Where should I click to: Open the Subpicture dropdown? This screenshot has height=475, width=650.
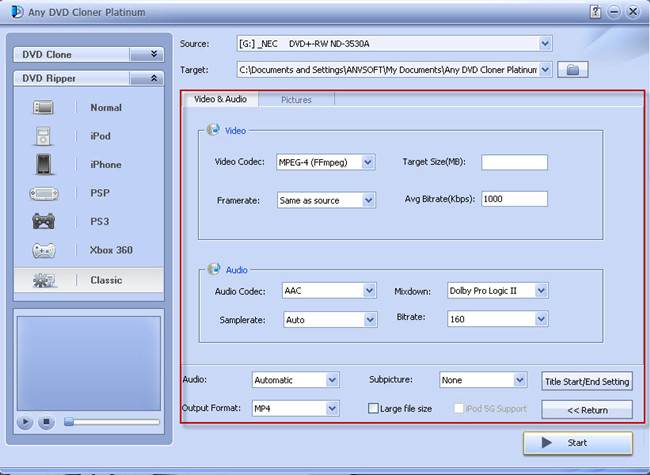[519, 380]
